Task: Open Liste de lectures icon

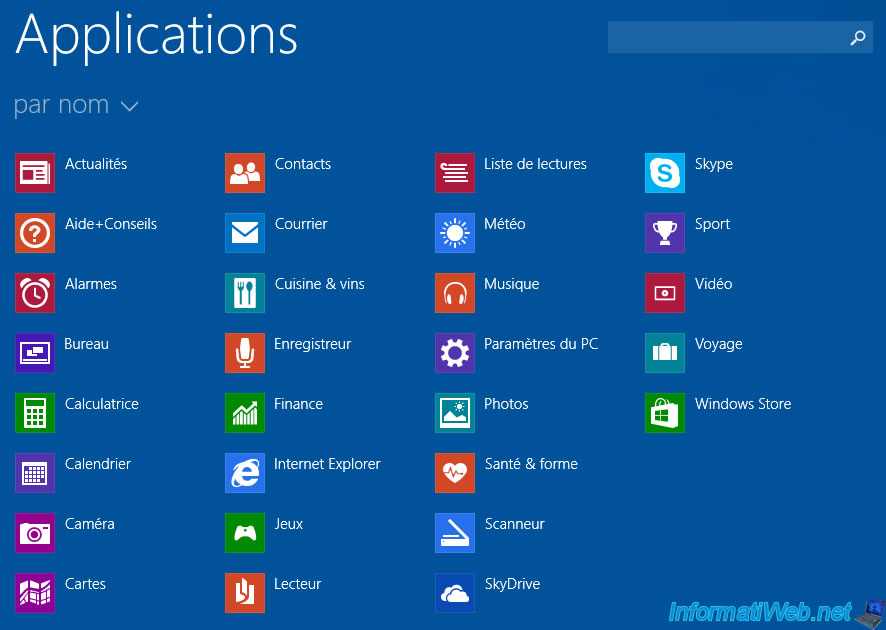Action: pos(455,173)
